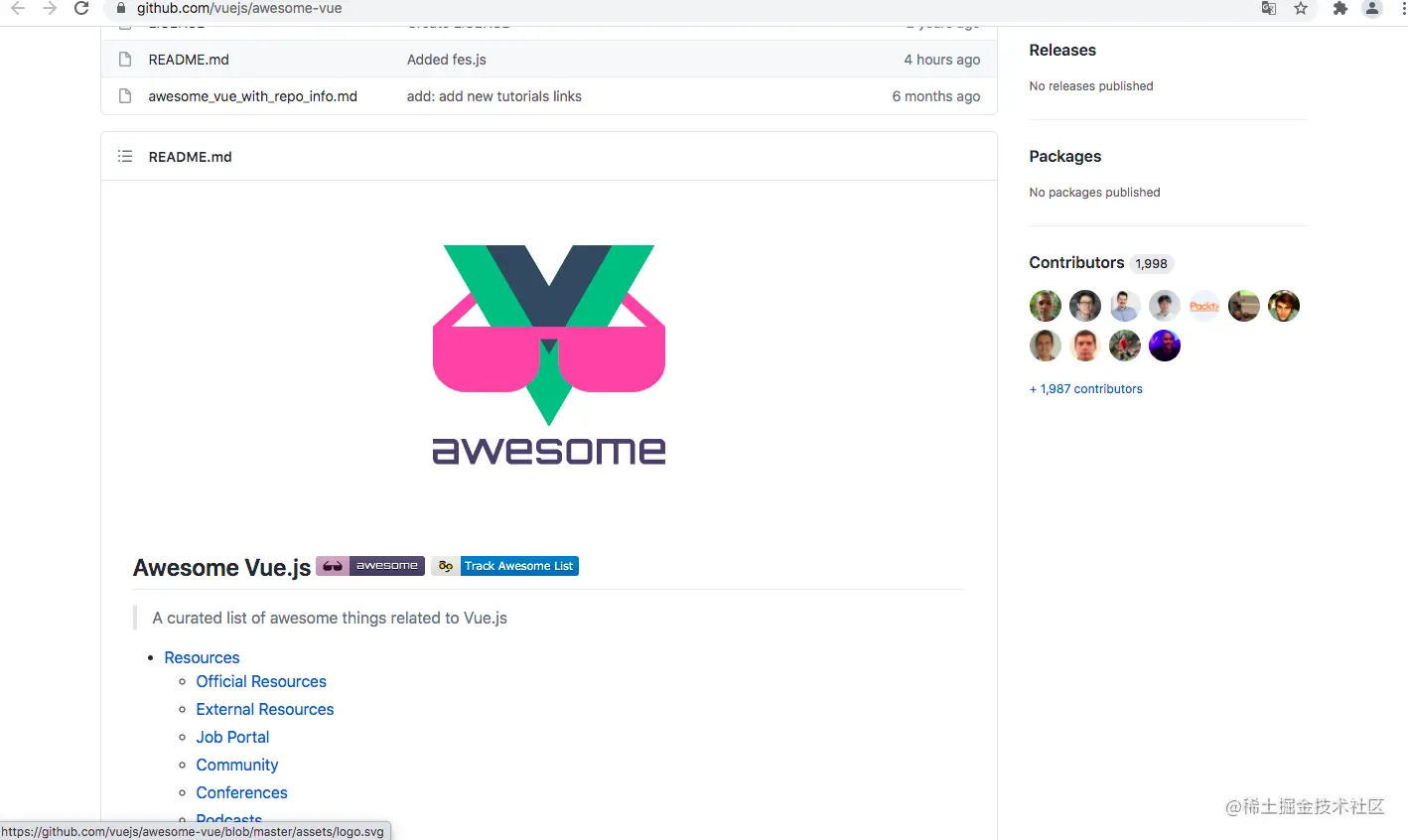This screenshot has width=1408, height=840.
Task: Click the 1,998 contributors count badge
Action: (1152, 264)
